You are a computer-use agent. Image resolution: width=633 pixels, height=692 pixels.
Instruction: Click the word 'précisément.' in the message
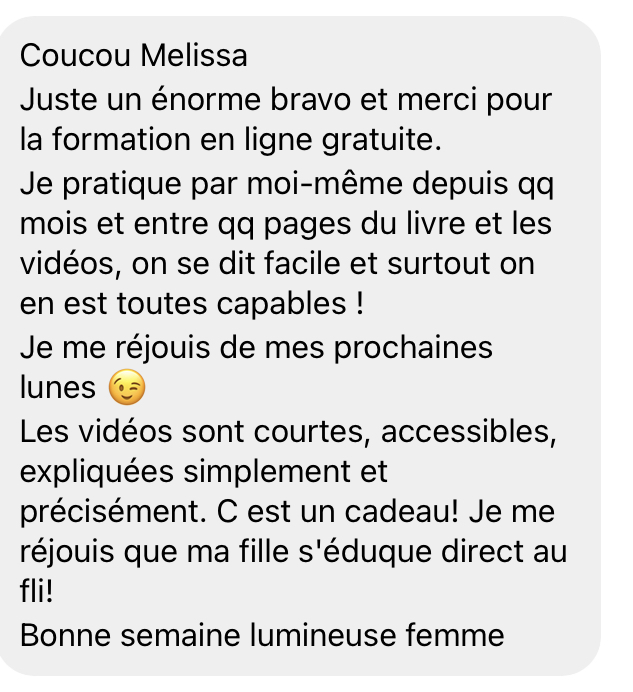113,512
